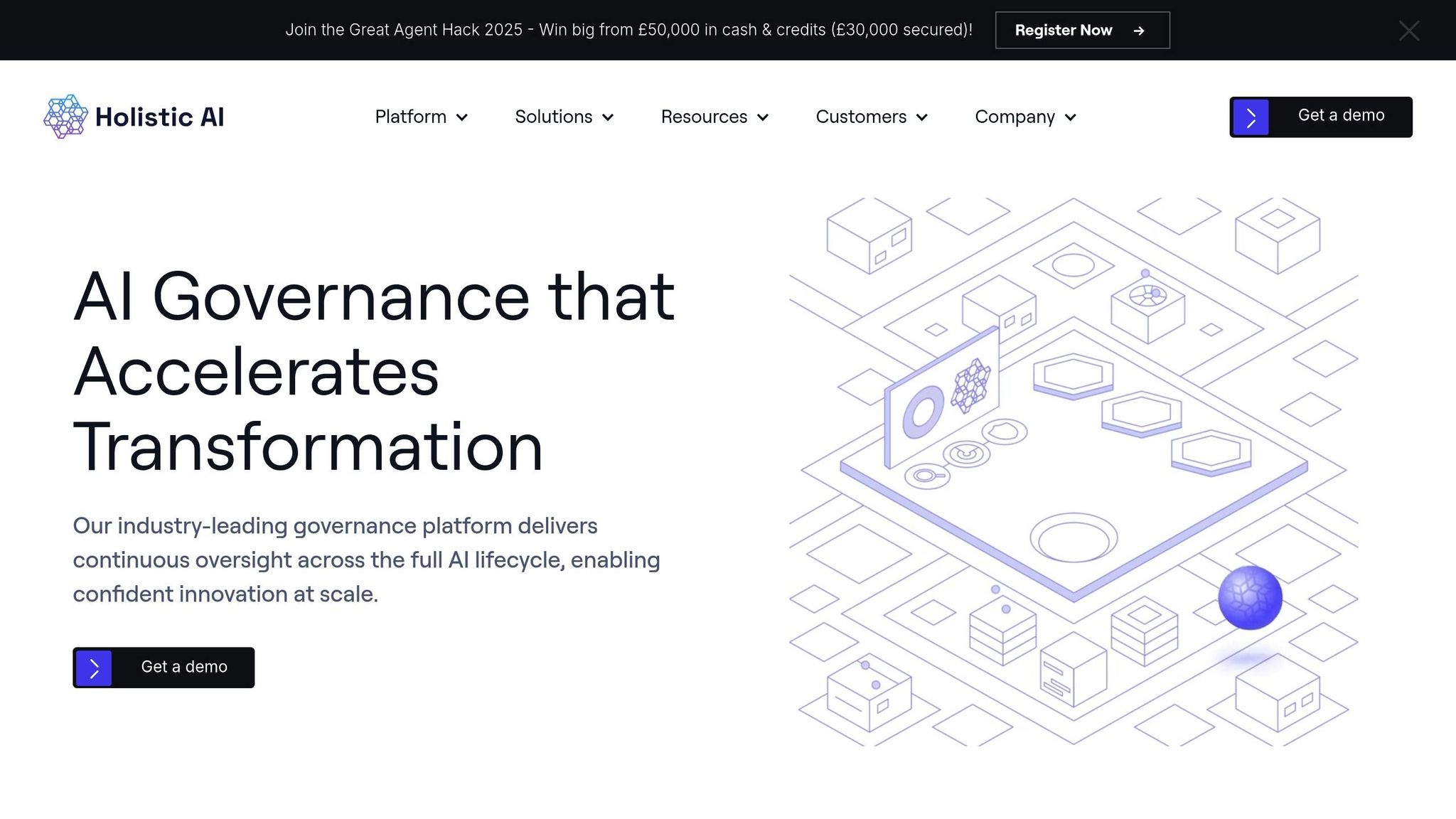This screenshot has width=1456, height=819.
Task: Click the Great Agent Hack 2025 banner text
Action: pos(629,30)
